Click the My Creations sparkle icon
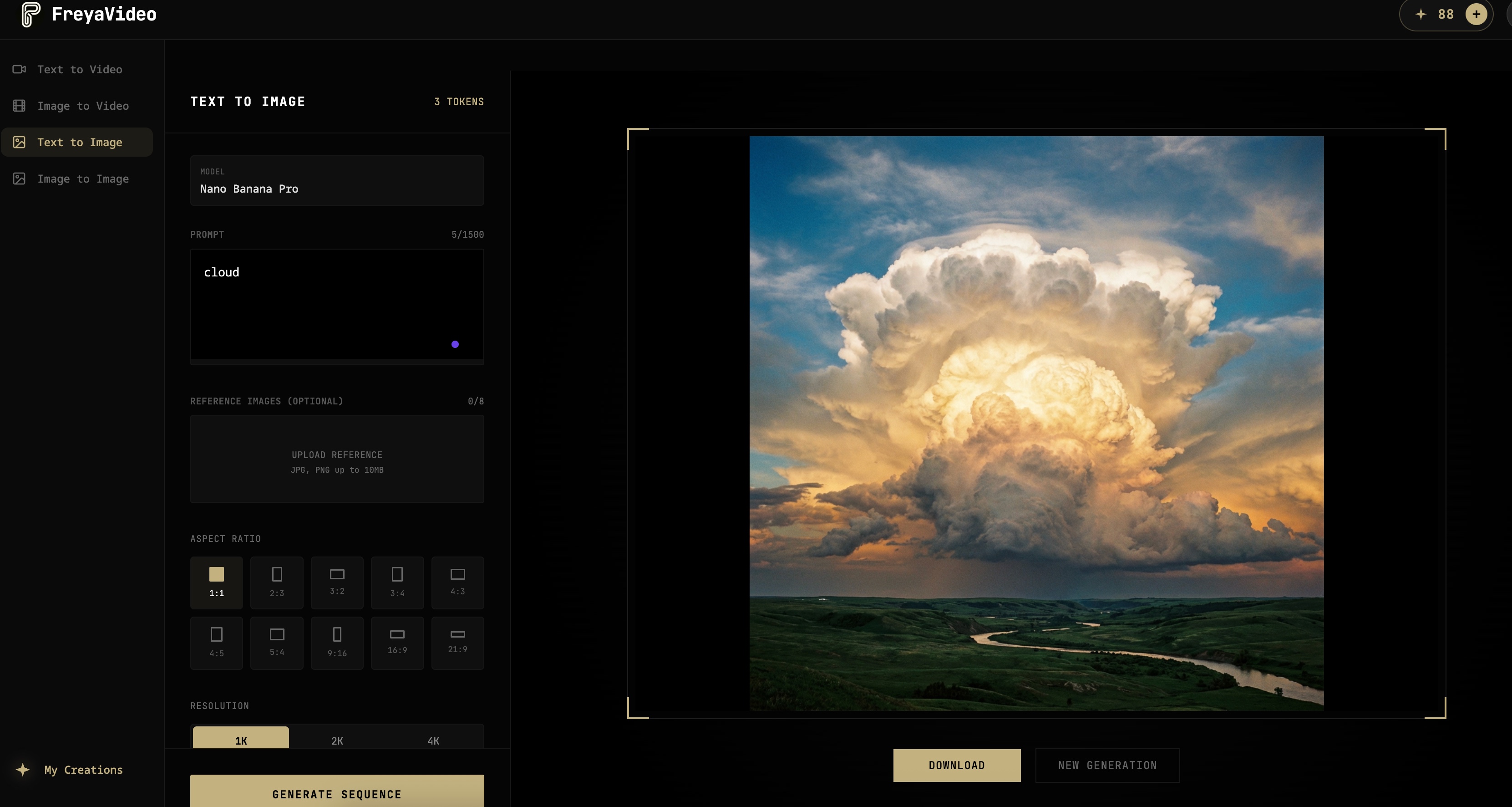 (x=23, y=769)
